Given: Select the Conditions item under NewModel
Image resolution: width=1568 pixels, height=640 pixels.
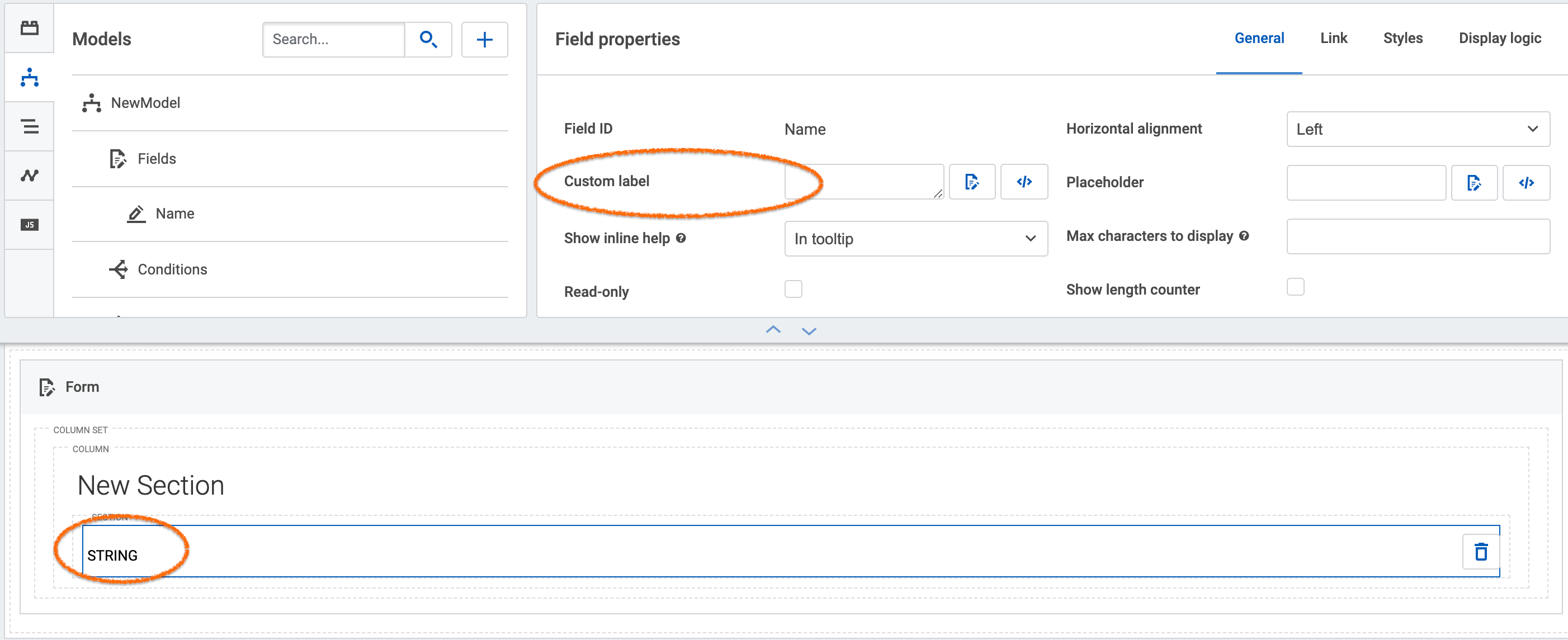Looking at the screenshot, I should 172,270.
